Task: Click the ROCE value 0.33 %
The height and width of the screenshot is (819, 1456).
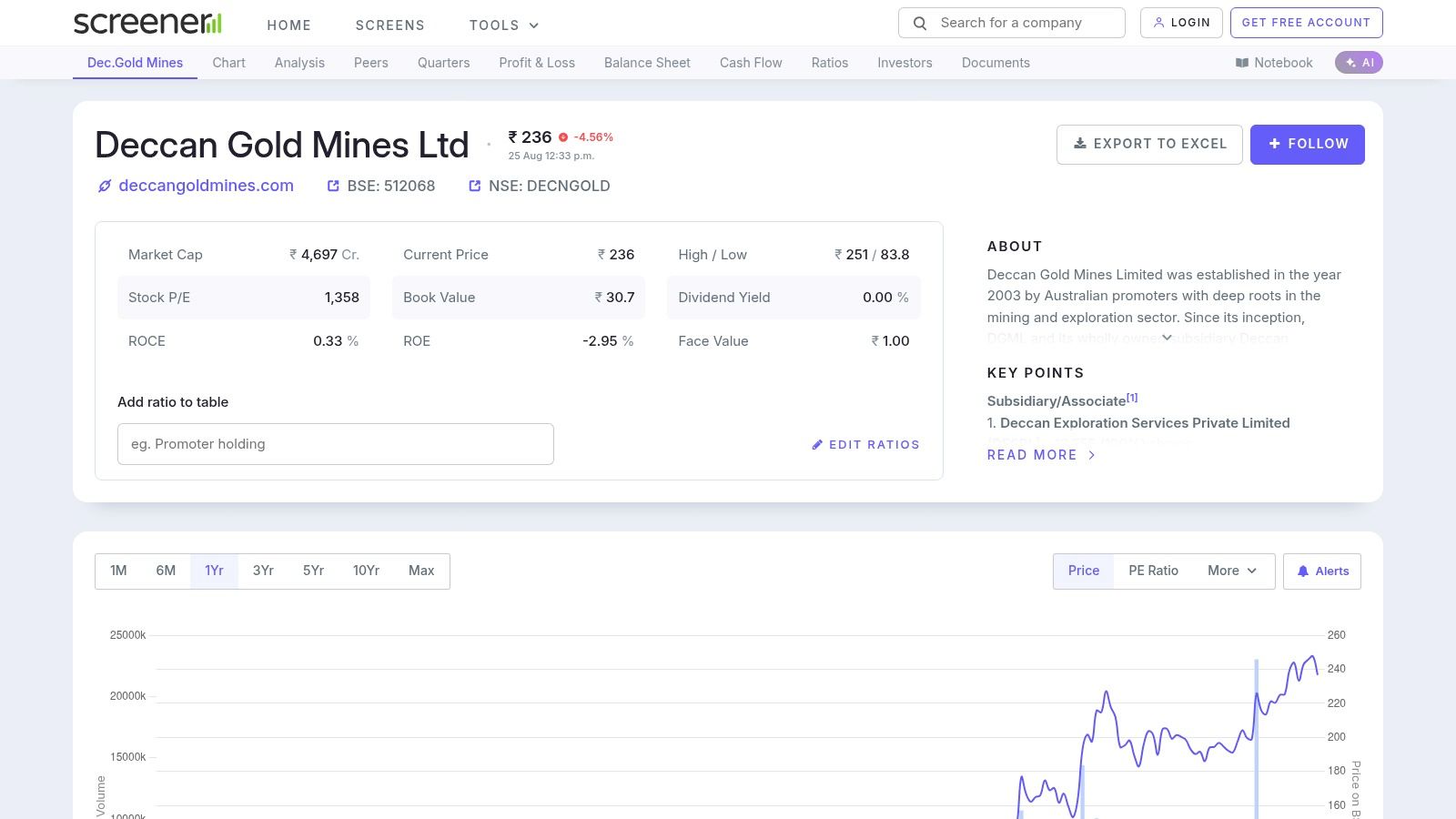Action: click(x=336, y=341)
